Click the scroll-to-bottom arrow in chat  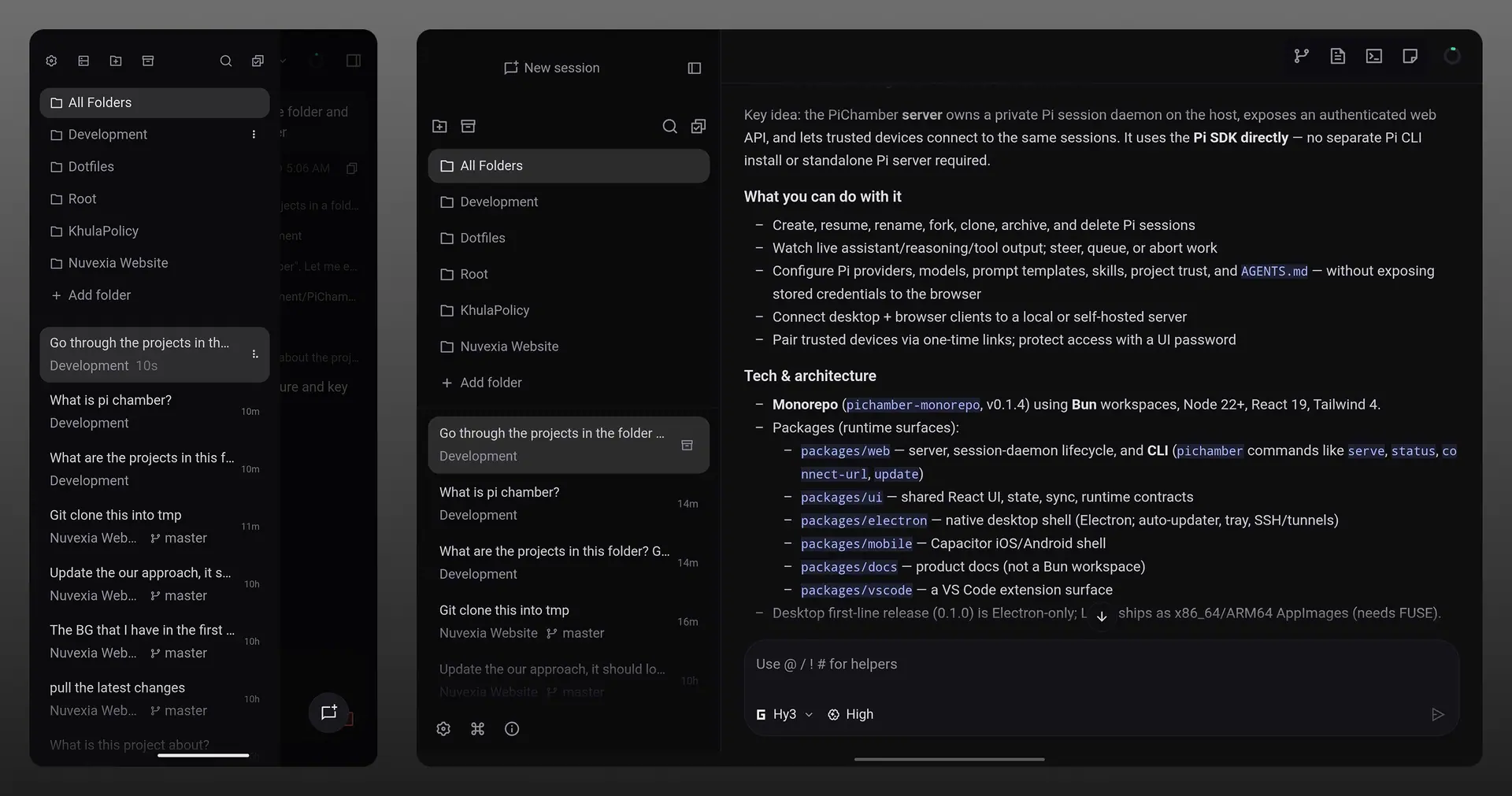[x=1102, y=616]
